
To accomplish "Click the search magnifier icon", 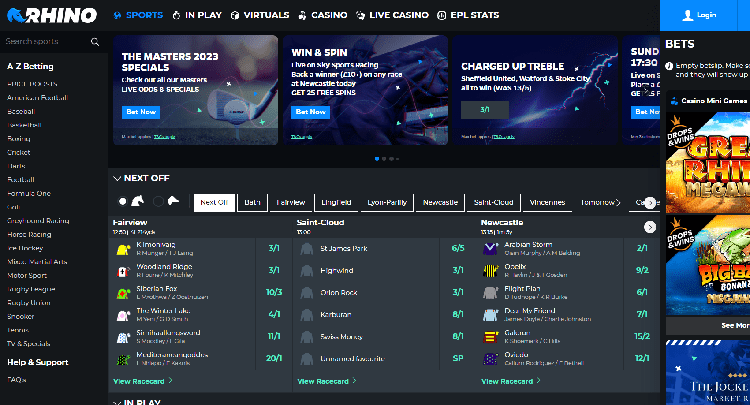I will click(95, 42).
